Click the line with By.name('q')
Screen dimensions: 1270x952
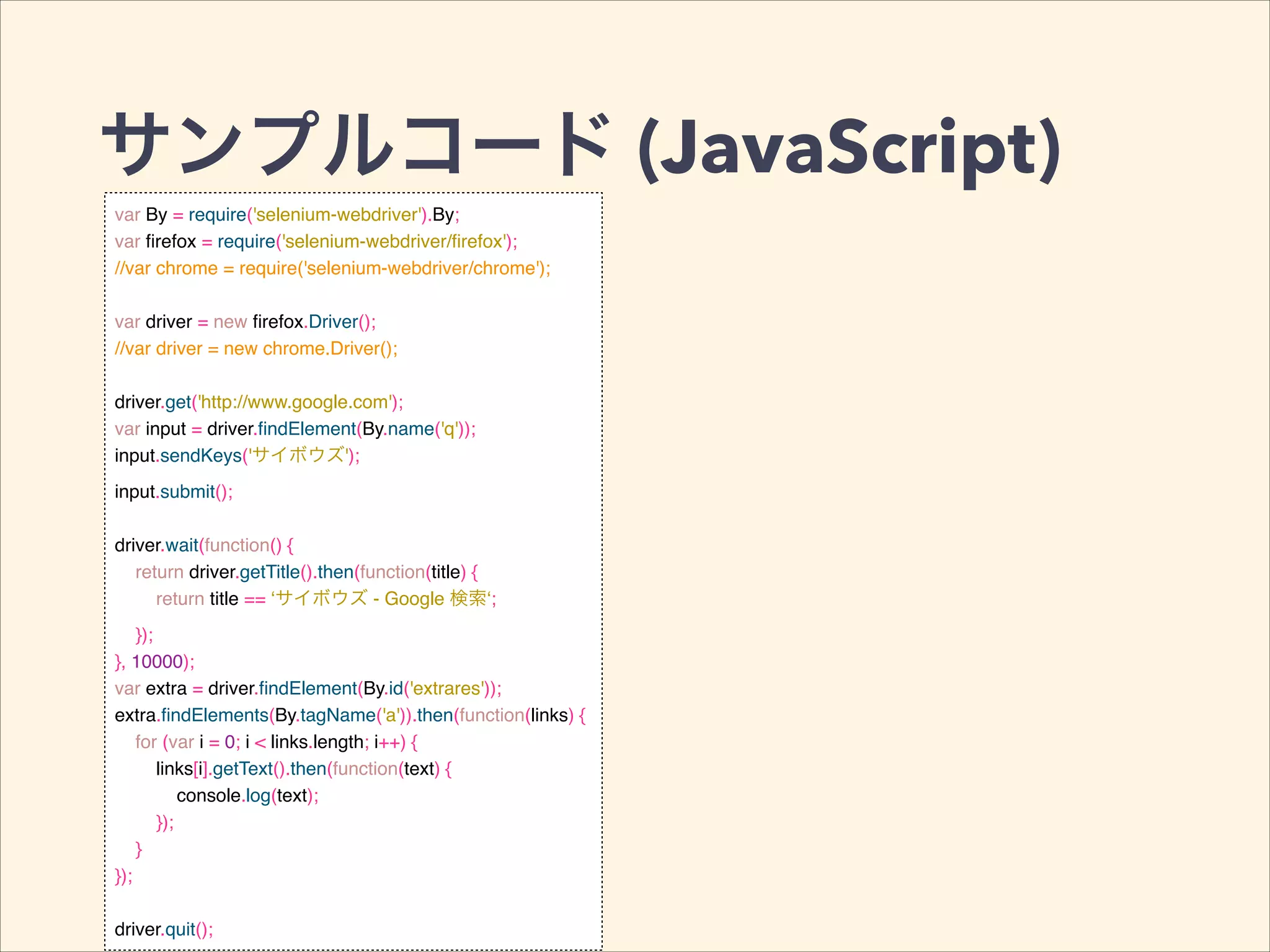295,429
